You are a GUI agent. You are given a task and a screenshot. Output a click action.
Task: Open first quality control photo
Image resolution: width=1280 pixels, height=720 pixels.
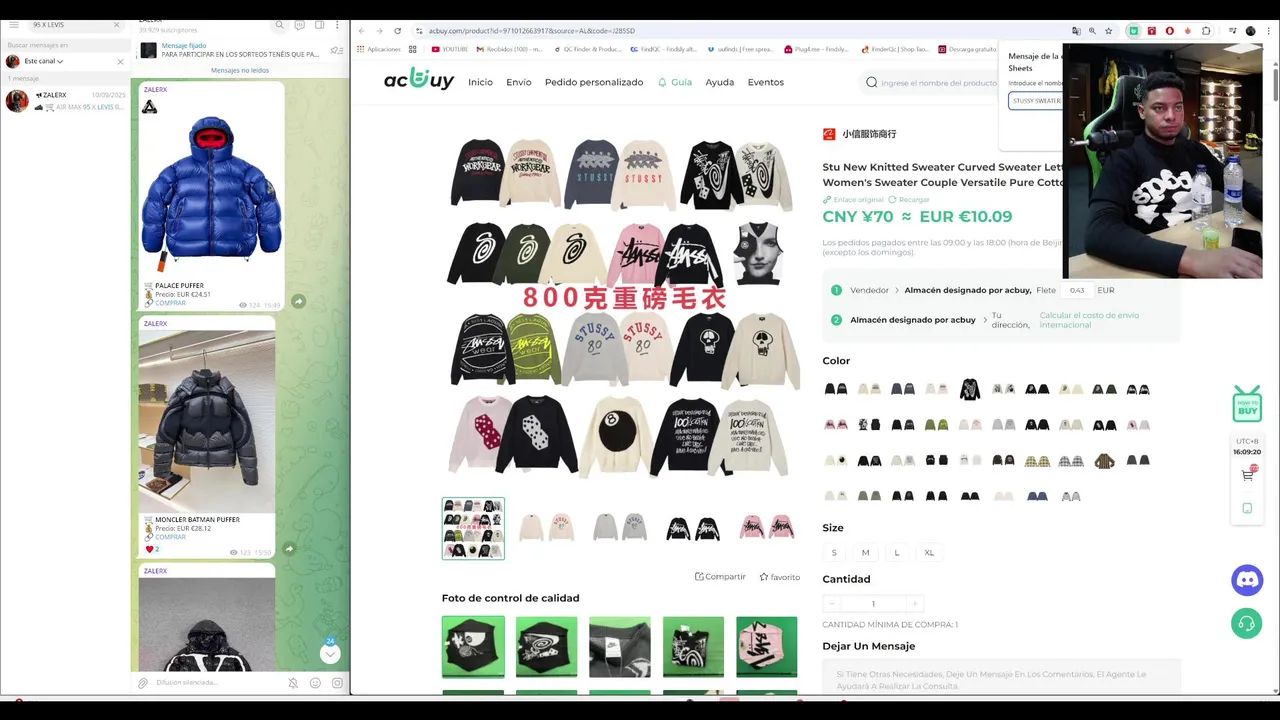click(x=473, y=647)
